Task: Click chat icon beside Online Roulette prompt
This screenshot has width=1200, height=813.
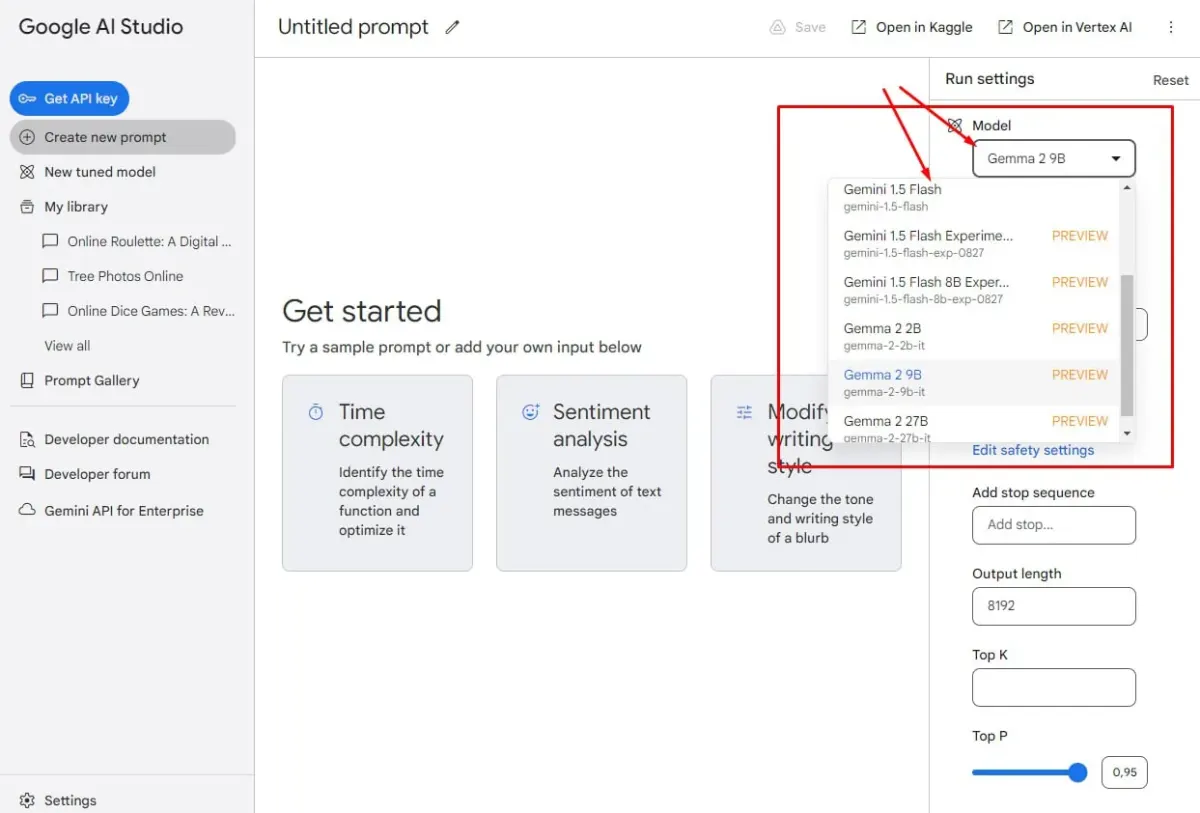Action: (x=50, y=241)
